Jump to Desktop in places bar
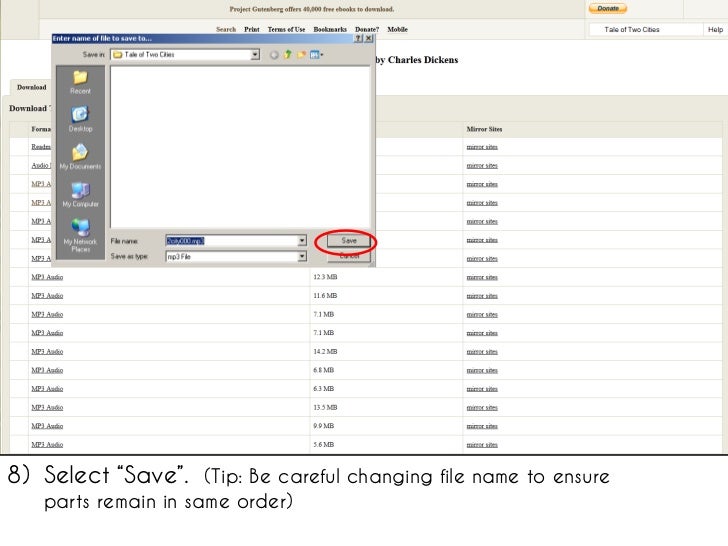 pyautogui.click(x=80, y=119)
